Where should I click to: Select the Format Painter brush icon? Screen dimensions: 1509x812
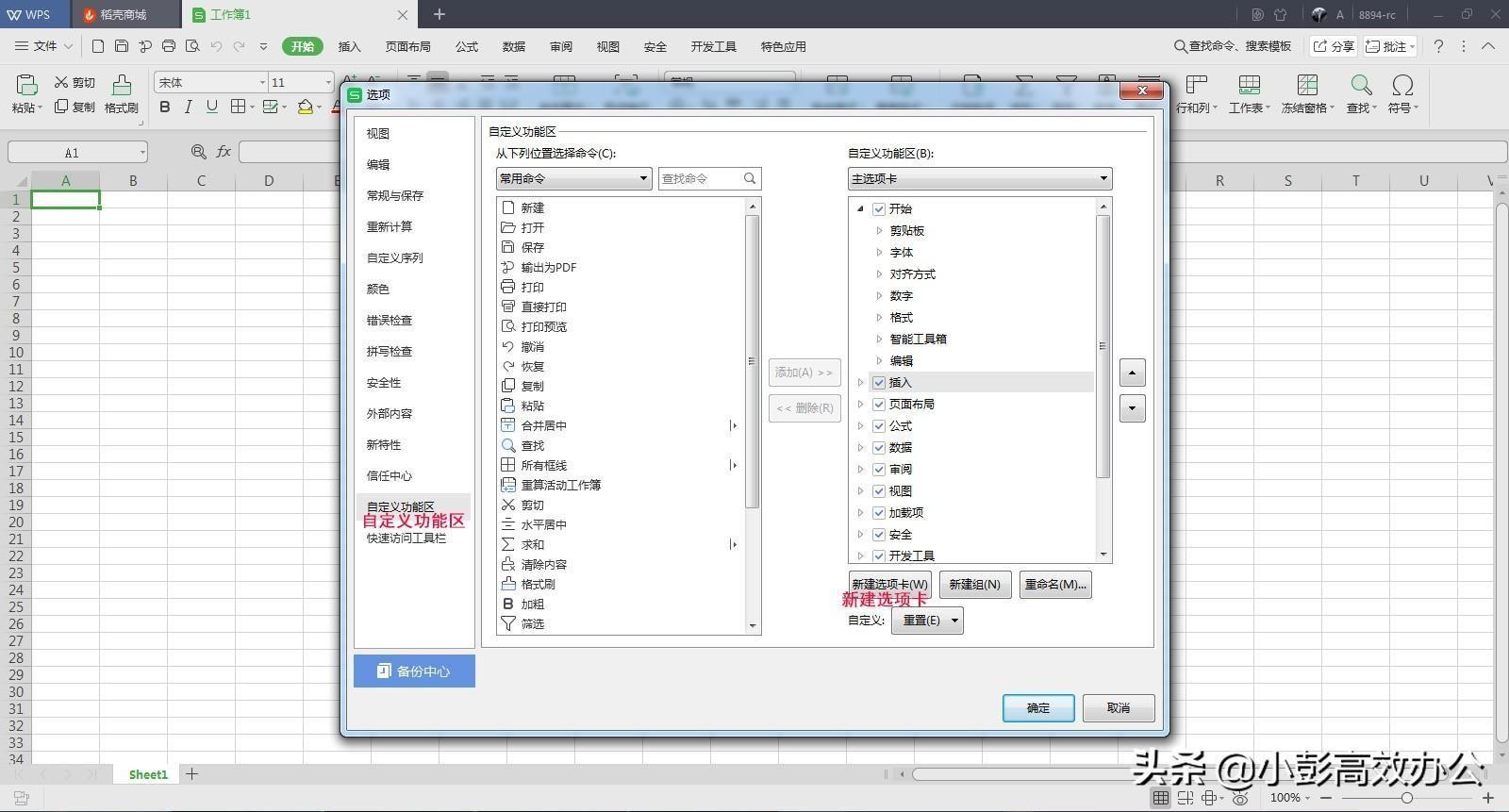(x=122, y=86)
